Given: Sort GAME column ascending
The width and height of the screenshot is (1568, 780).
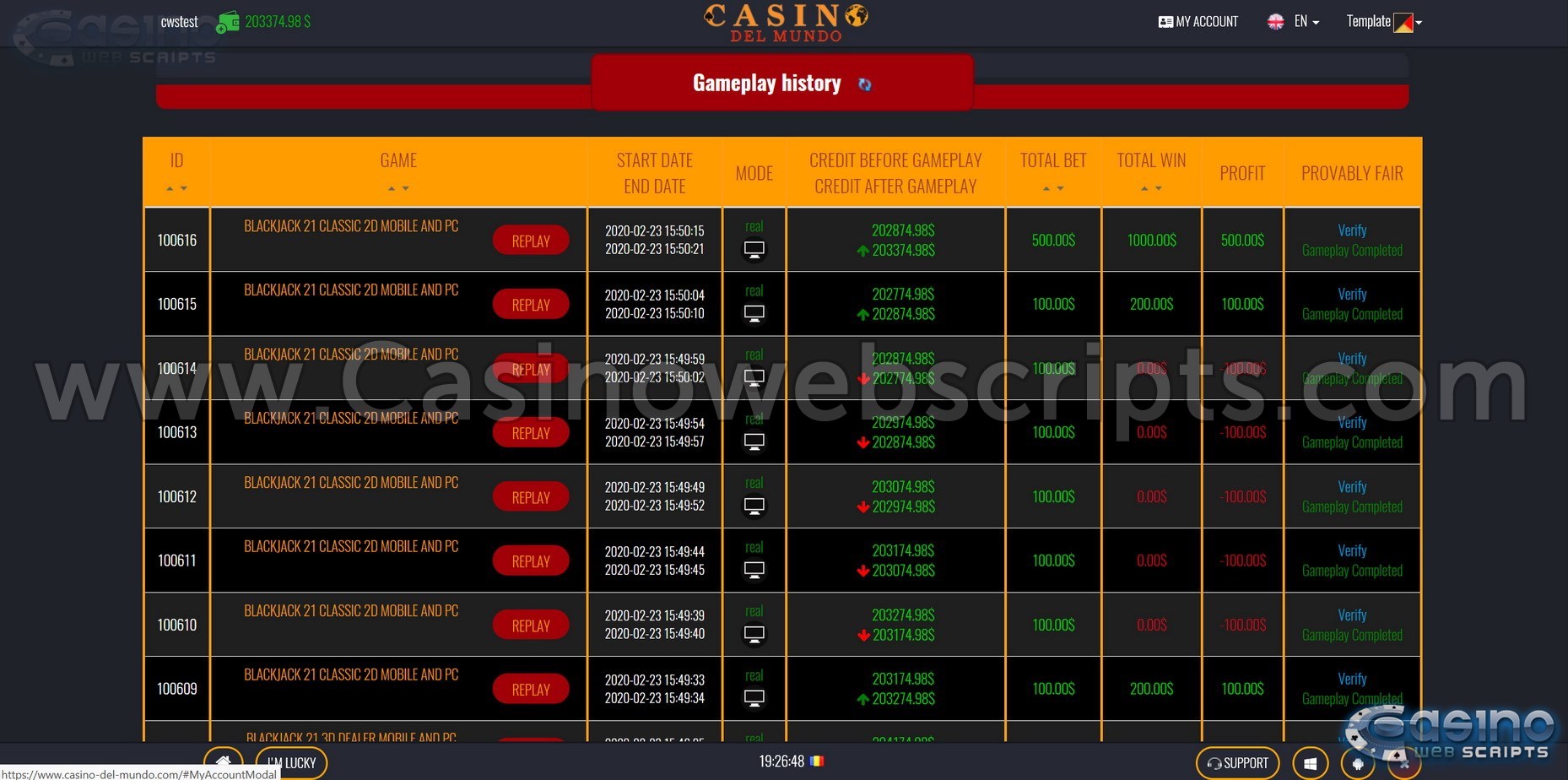Looking at the screenshot, I should 392,188.
